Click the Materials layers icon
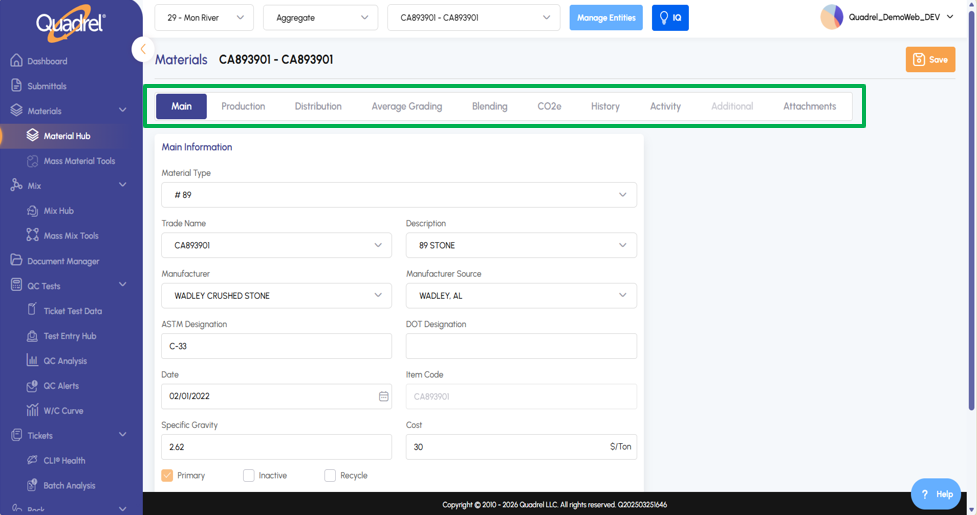The width and height of the screenshot is (977, 515). pos(17,110)
